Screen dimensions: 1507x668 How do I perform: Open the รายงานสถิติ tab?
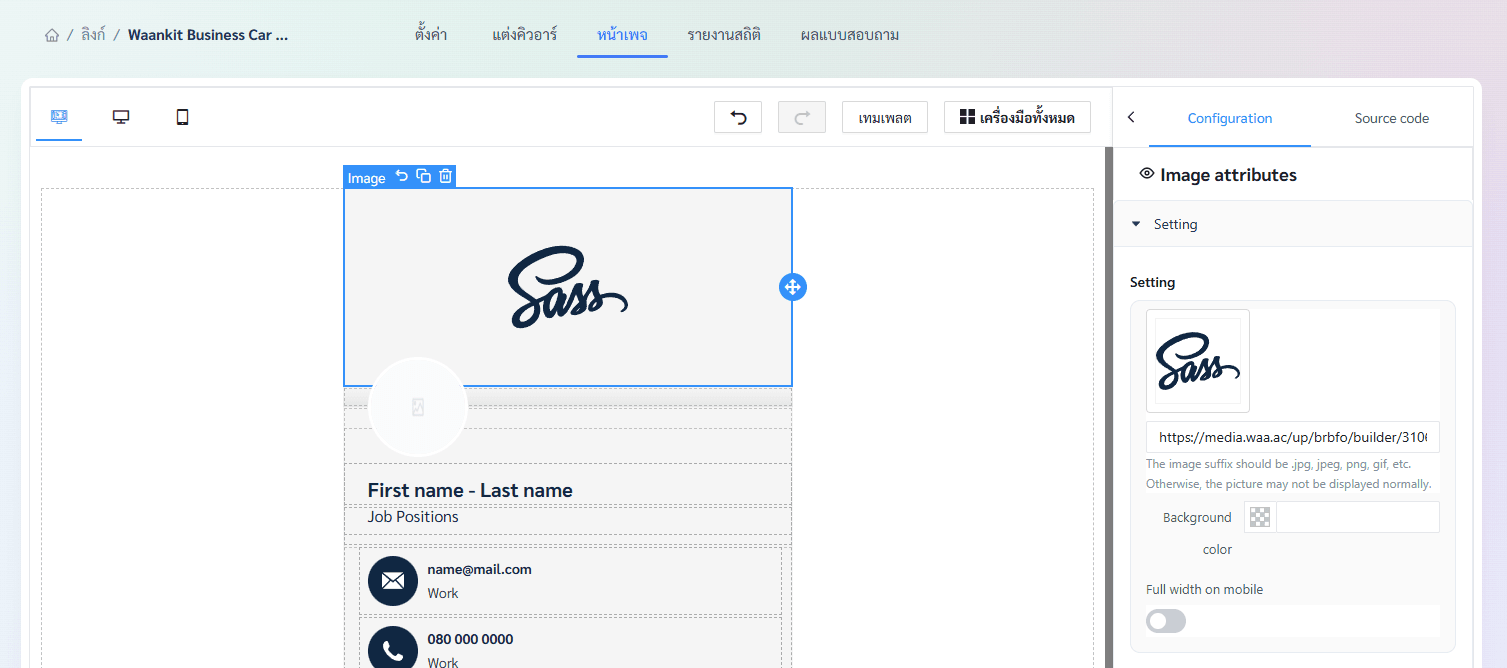click(724, 35)
